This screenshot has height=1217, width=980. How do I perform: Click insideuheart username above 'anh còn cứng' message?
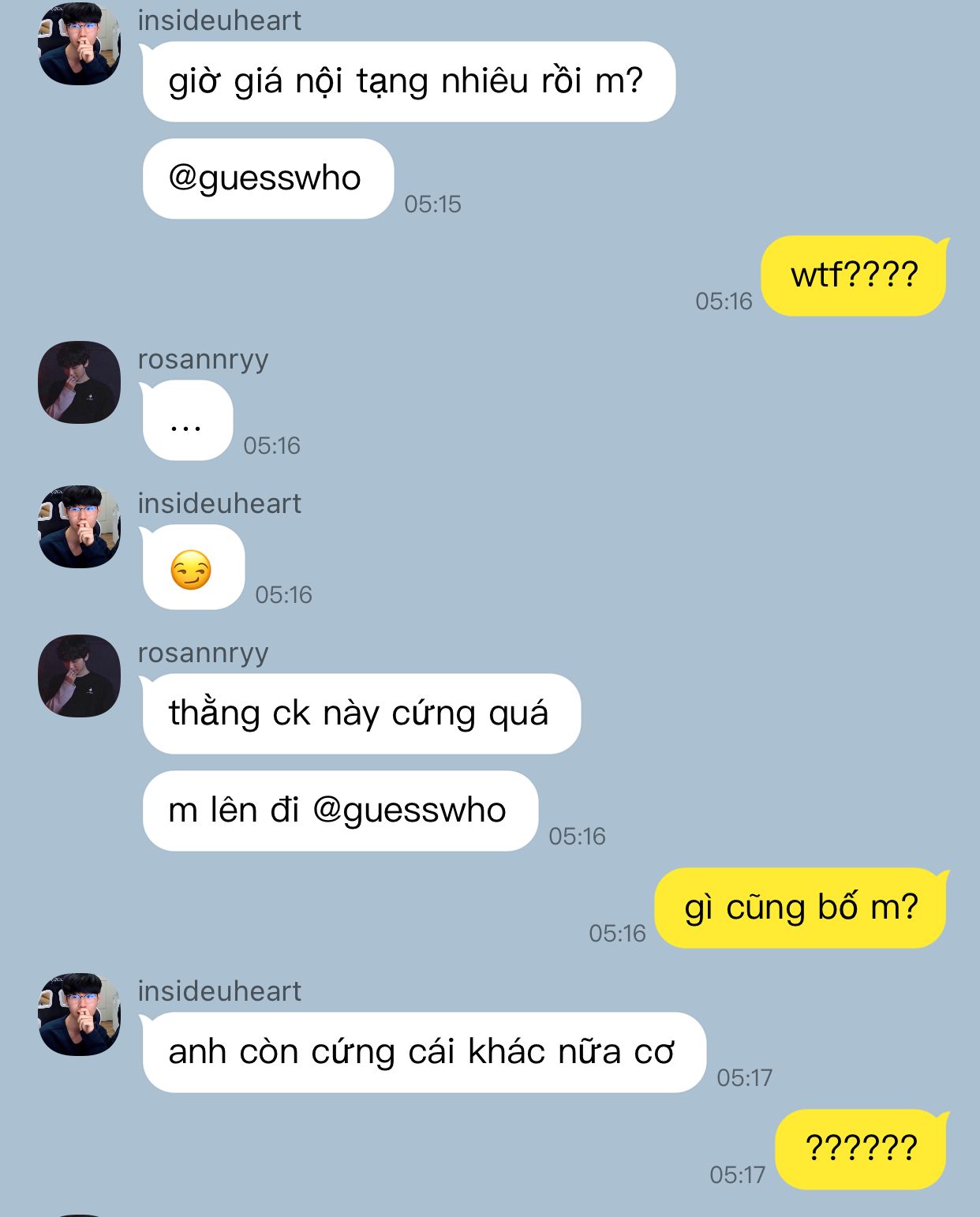[219, 991]
